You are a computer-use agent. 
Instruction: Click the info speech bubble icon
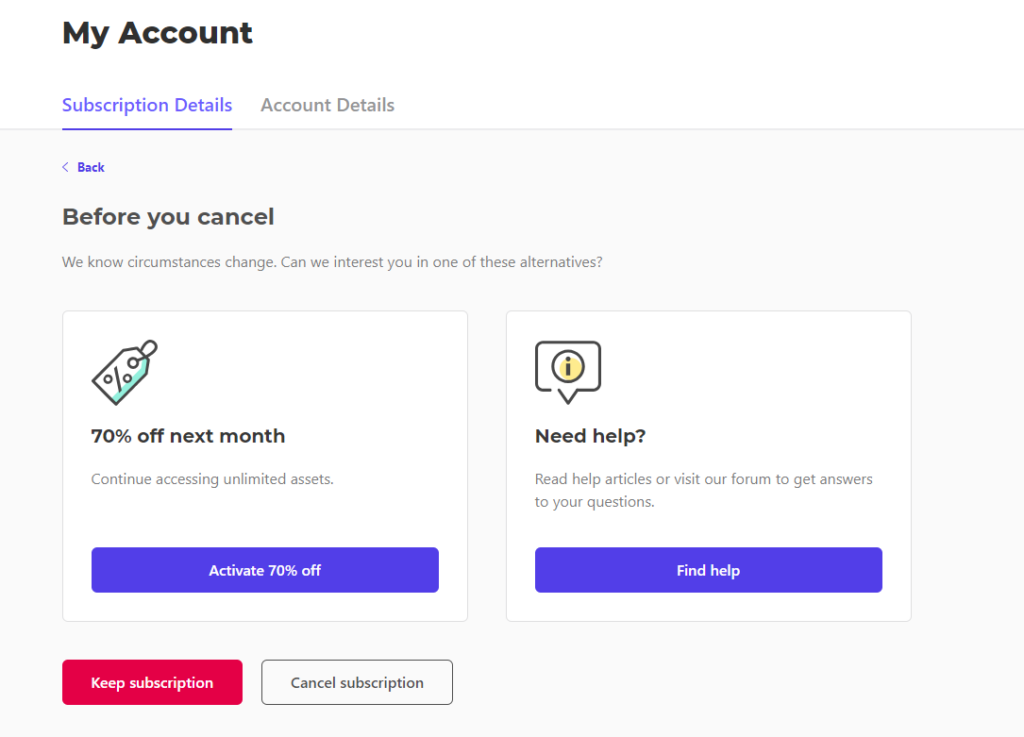click(568, 370)
